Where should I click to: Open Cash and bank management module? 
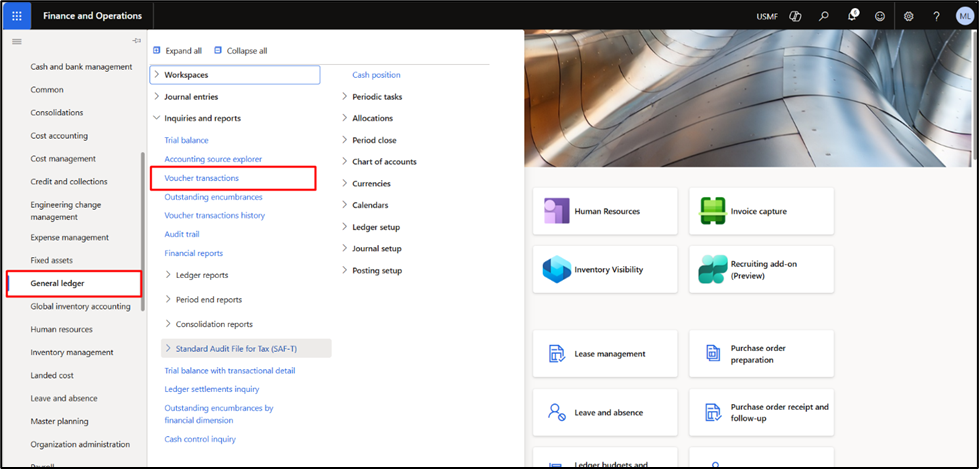tap(81, 67)
